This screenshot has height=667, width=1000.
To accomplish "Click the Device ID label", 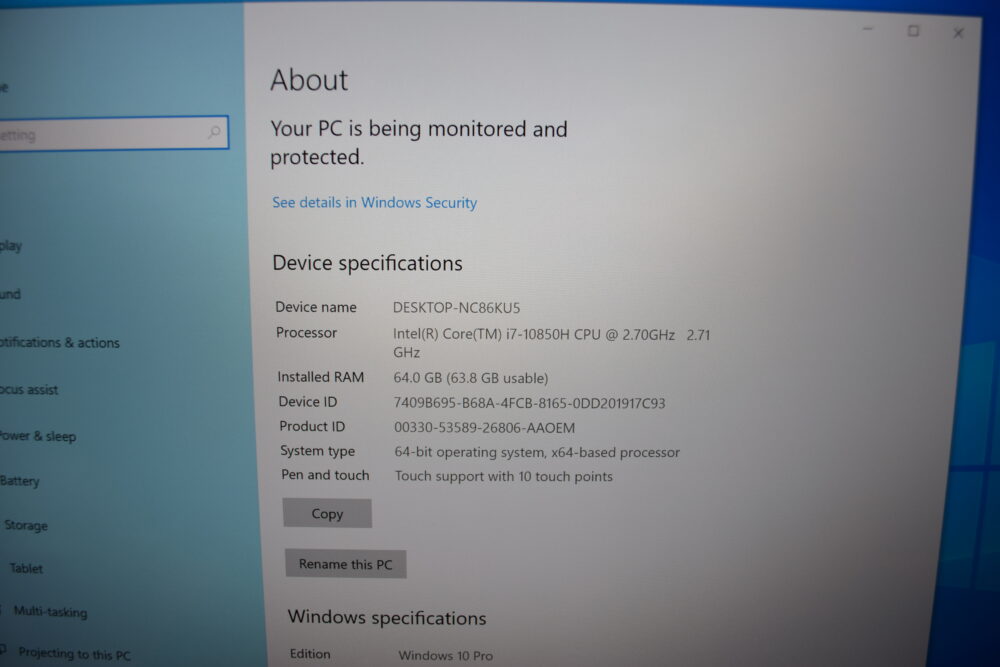I will click(307, 402).
